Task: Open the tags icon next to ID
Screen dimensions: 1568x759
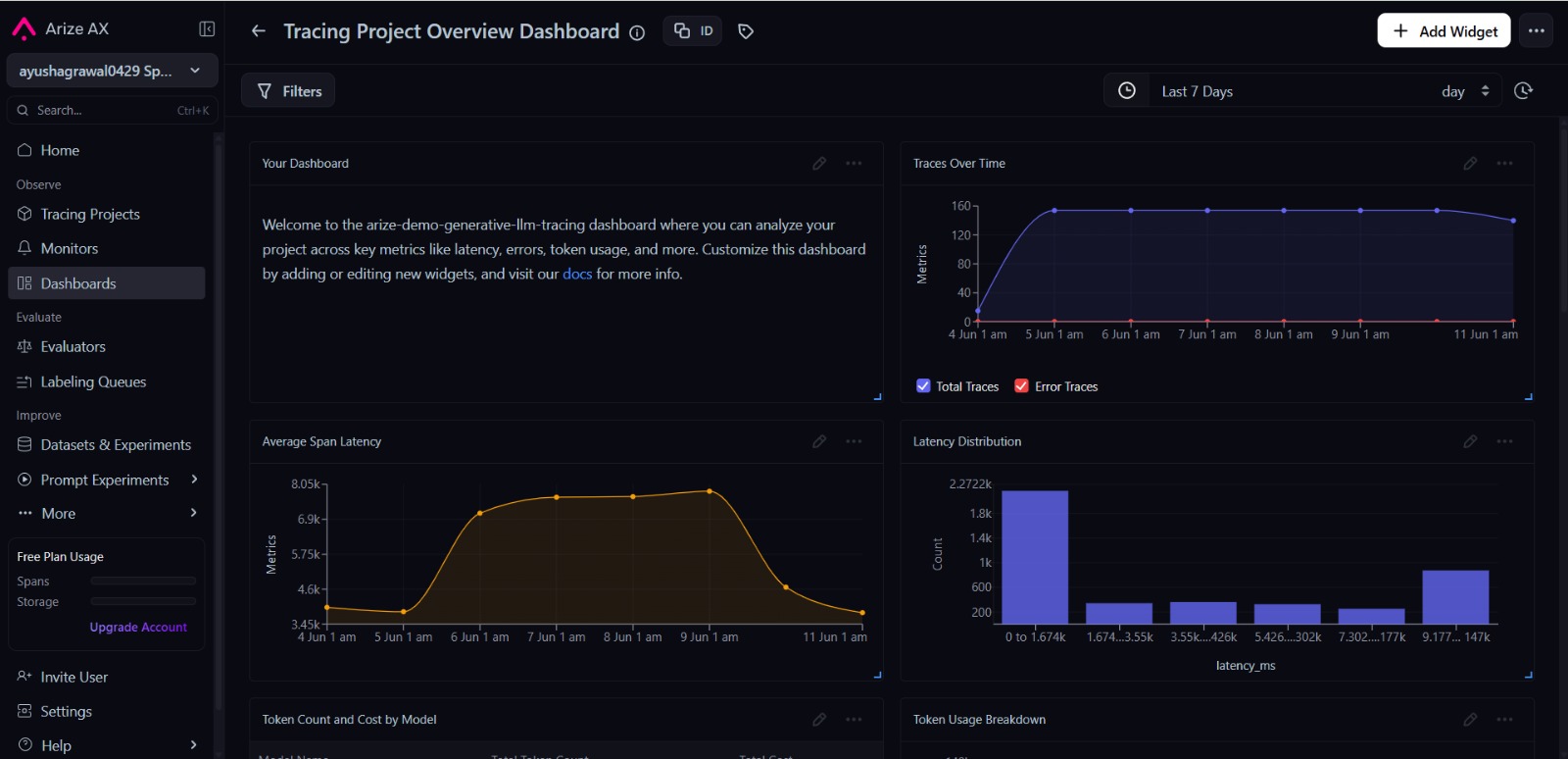Action: point(746,31)
